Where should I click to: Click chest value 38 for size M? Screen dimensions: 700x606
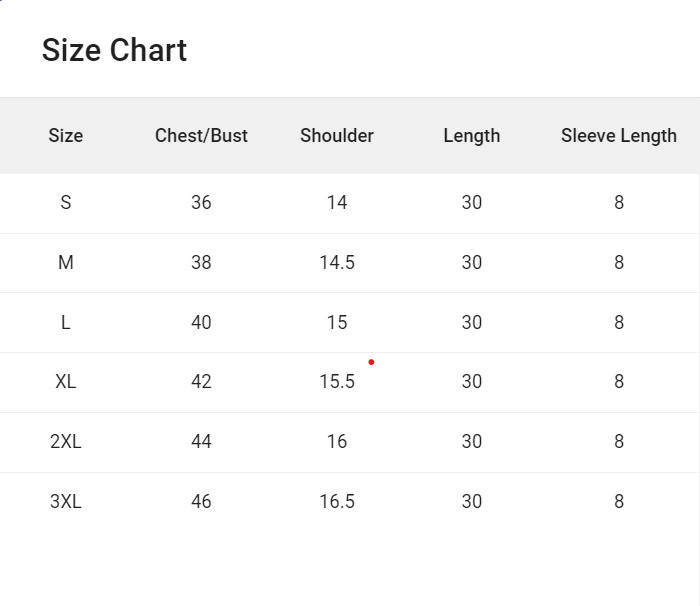(x=201, y=263)
